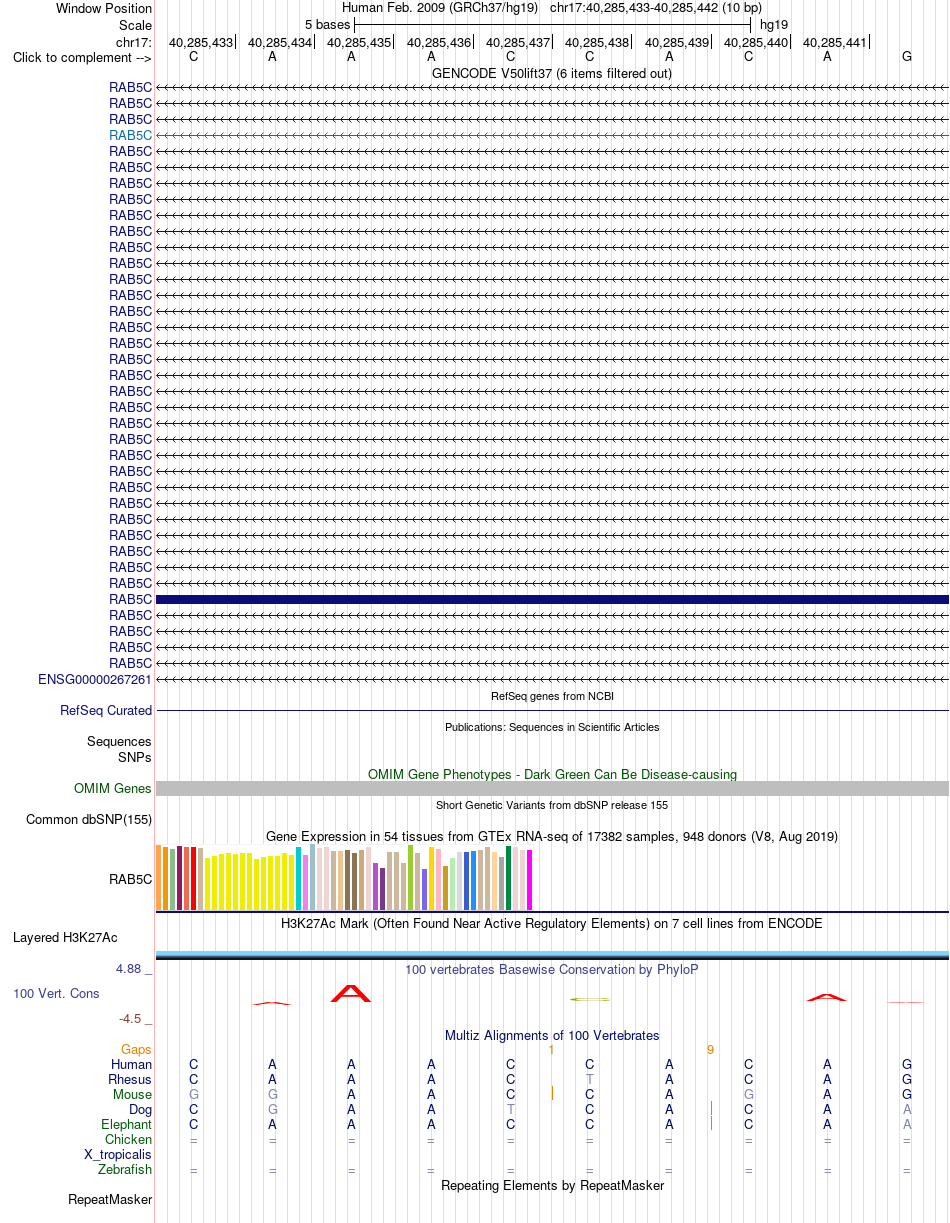Click the orange gap count '9'

(710, 1050)
